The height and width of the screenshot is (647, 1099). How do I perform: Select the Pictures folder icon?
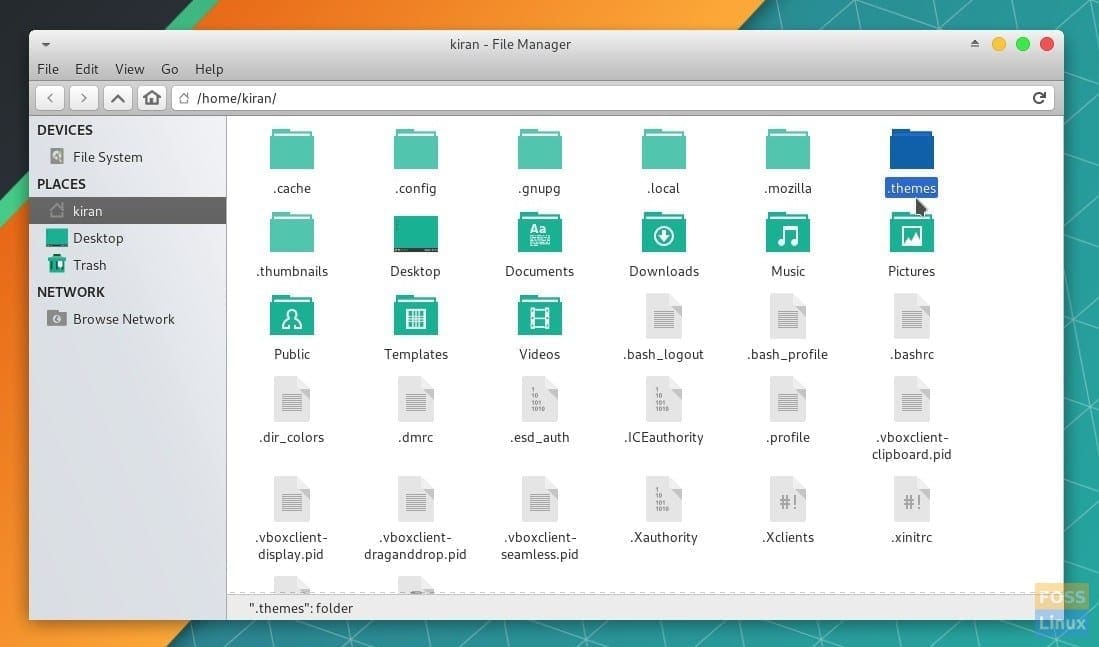pos(912,232)
